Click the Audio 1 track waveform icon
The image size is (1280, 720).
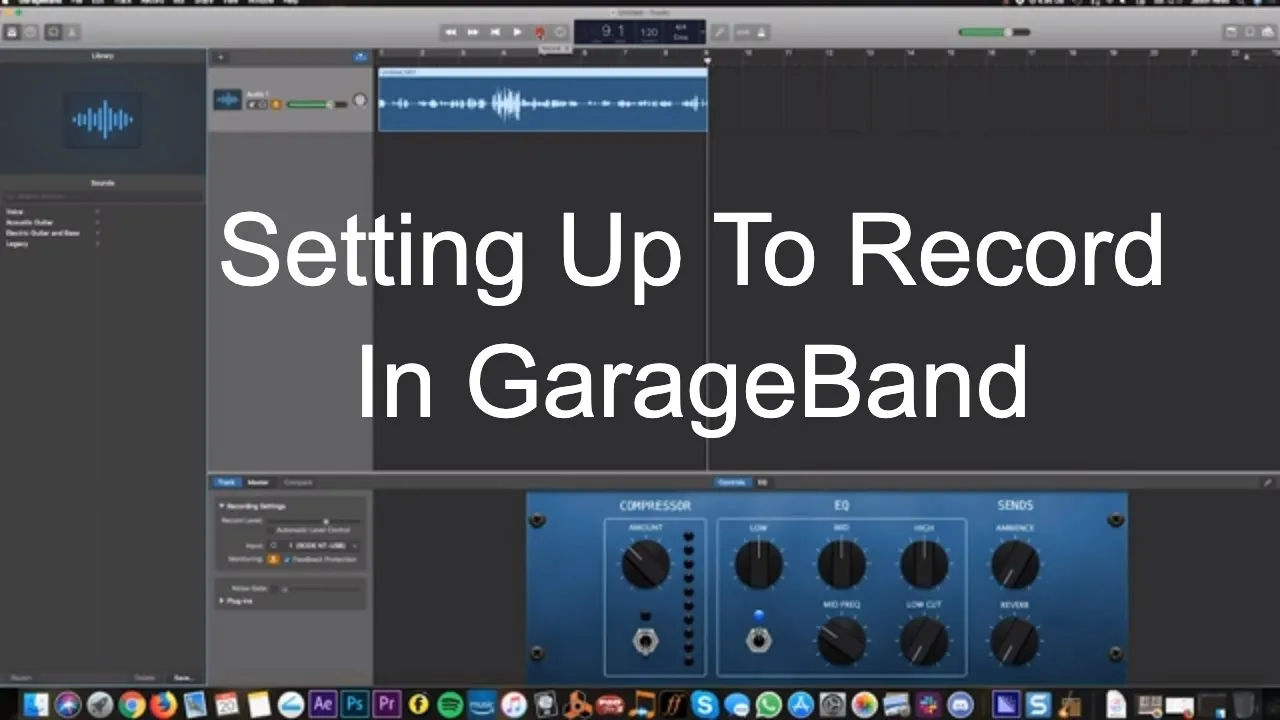(227, 100)
